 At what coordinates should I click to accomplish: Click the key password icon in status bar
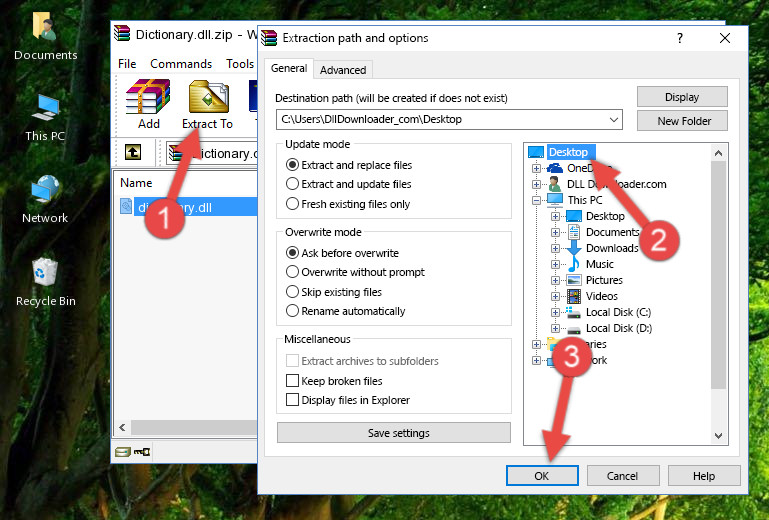click(x=142, y=452)
